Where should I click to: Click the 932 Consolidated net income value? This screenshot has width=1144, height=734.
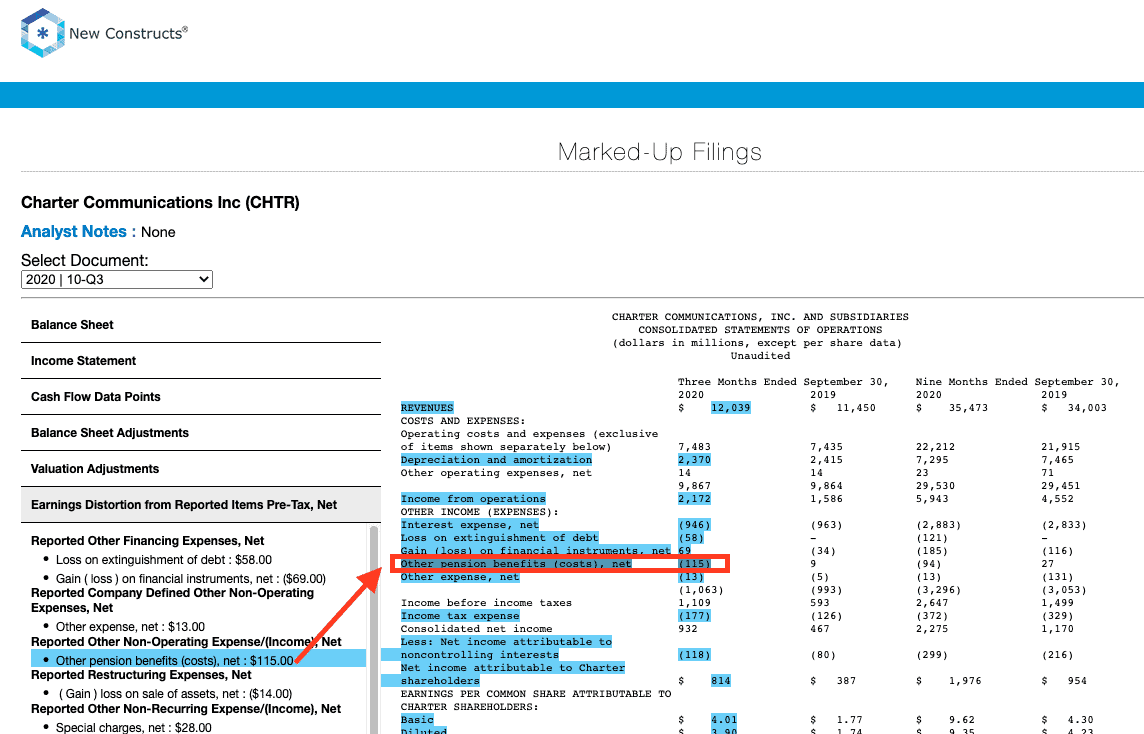pos(688,629)
